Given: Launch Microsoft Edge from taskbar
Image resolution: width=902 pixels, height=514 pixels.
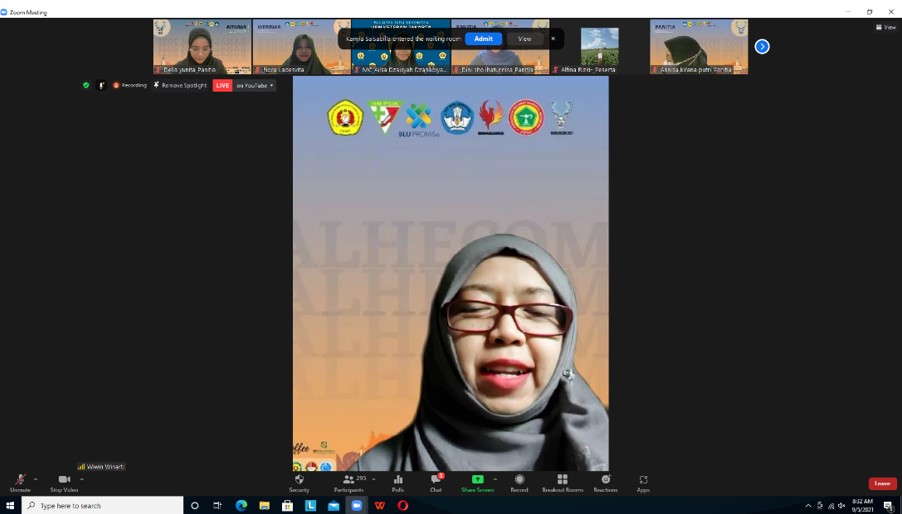Looking at the screenshot, I should pos(241,505).
